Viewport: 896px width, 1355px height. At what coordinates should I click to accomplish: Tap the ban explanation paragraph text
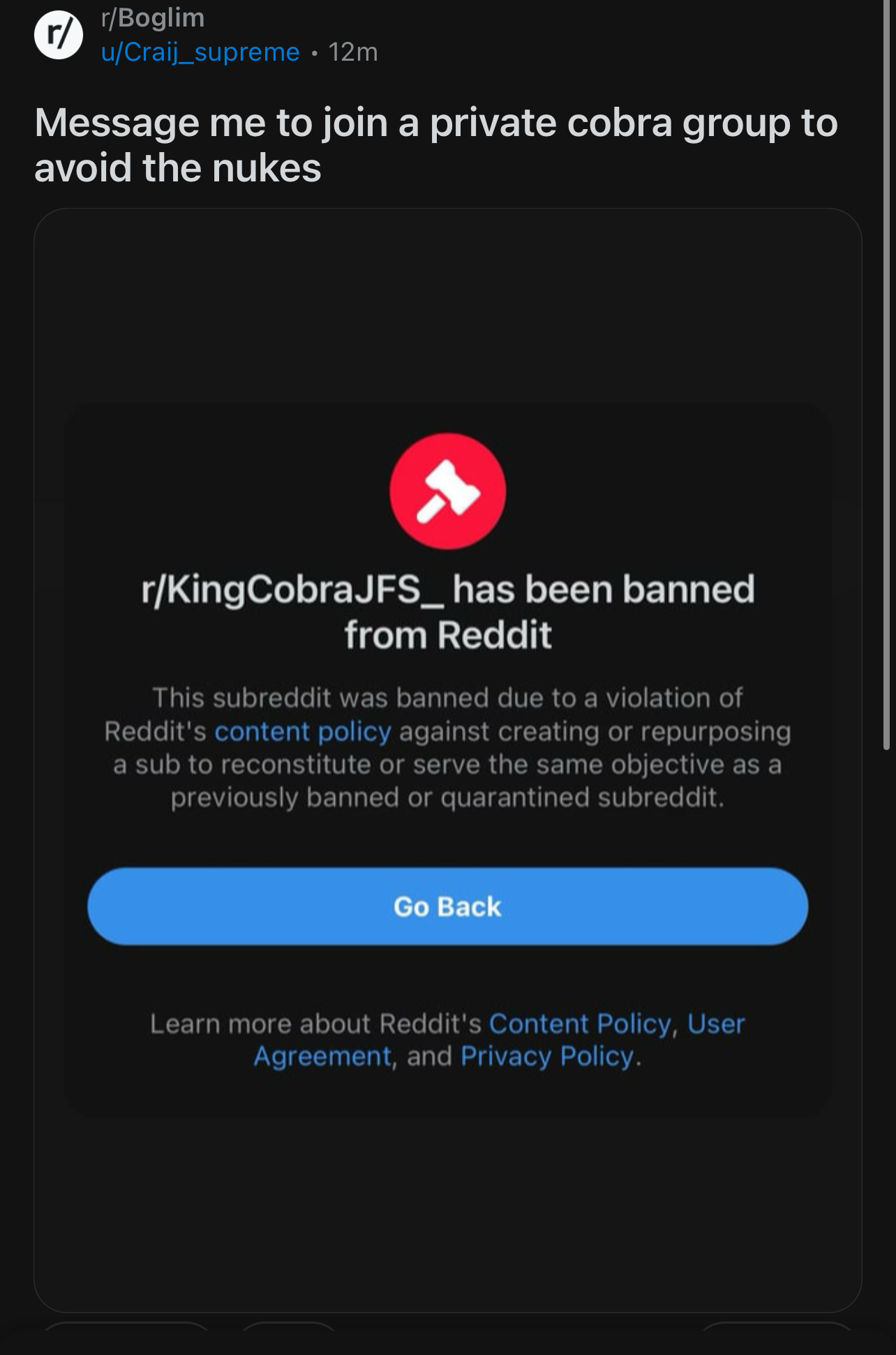(448, 747)
